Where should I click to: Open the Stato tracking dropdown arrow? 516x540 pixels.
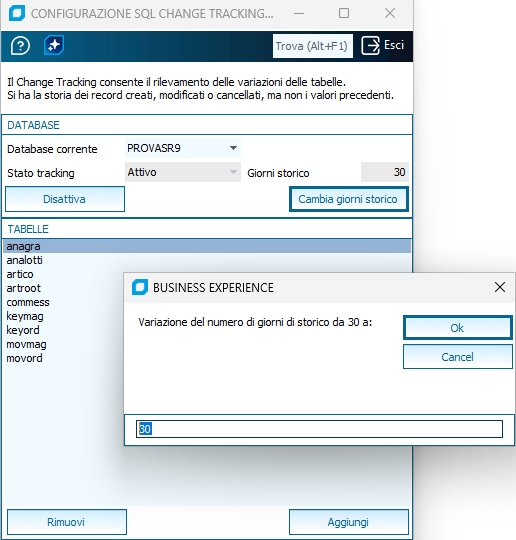(x=233, y=172)
